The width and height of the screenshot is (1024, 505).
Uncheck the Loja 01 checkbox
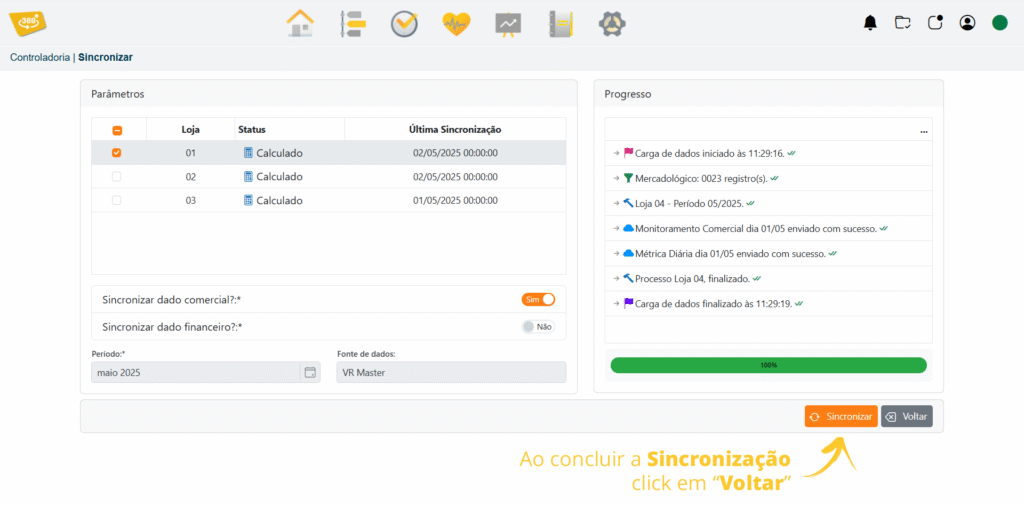tap(116, 153)
